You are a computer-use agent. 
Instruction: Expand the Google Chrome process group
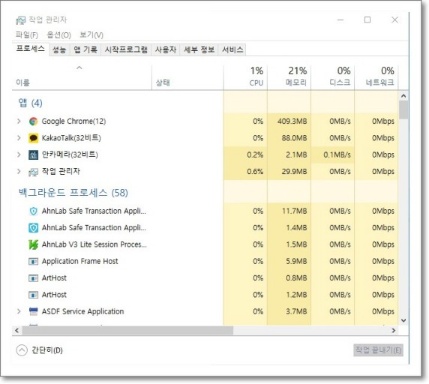click(19, 121)
